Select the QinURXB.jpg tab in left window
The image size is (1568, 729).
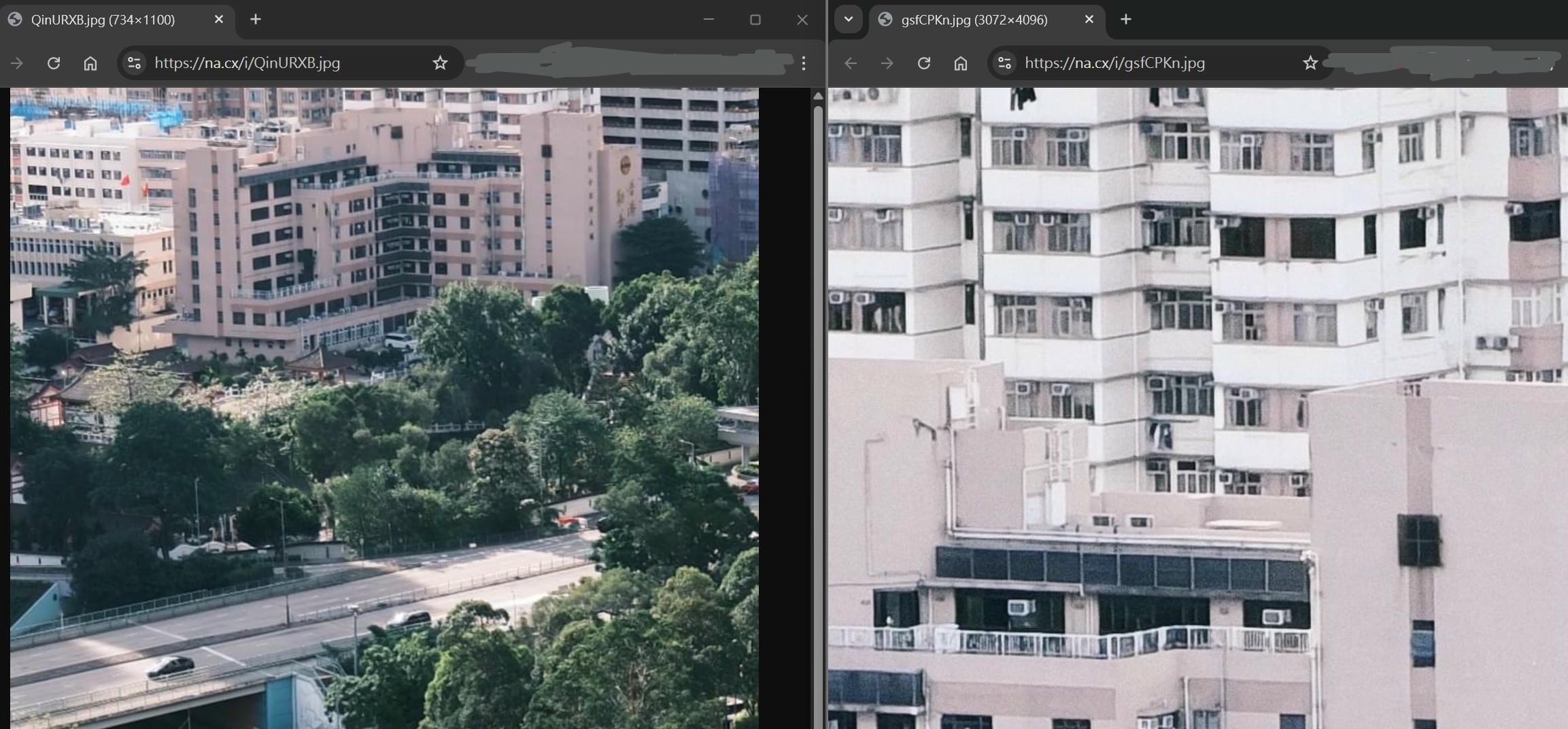[x=117, y=20]
